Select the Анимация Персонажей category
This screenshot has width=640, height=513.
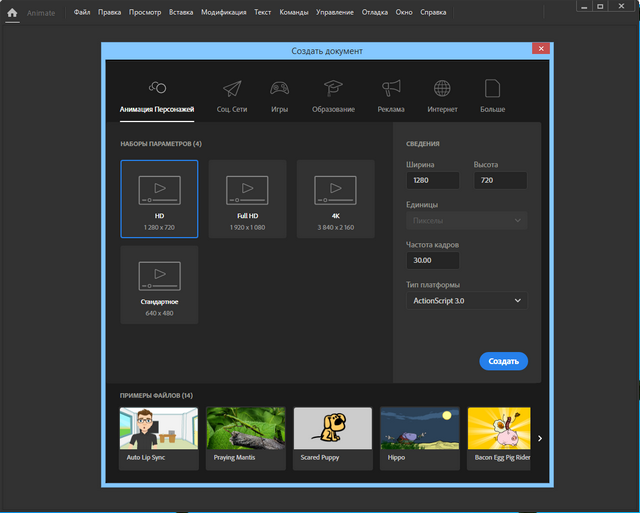[157, 89]
